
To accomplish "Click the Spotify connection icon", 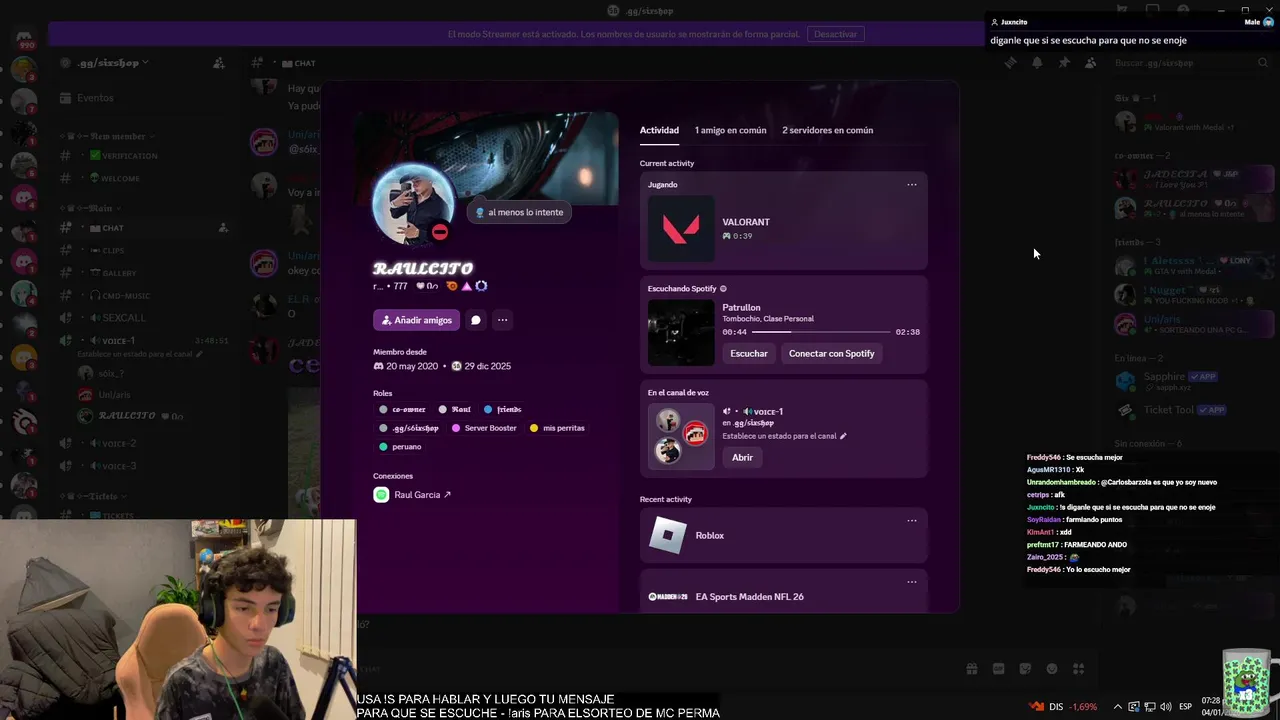I will pos(381,495).
